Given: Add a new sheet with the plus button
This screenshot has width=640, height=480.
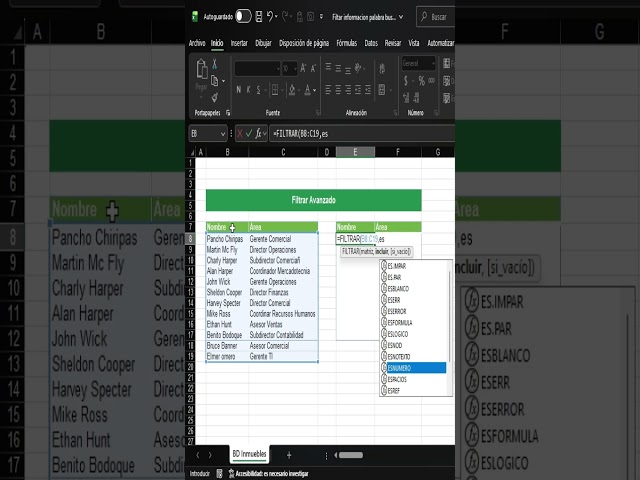Looking at the screenshot, I should [289, 455].
